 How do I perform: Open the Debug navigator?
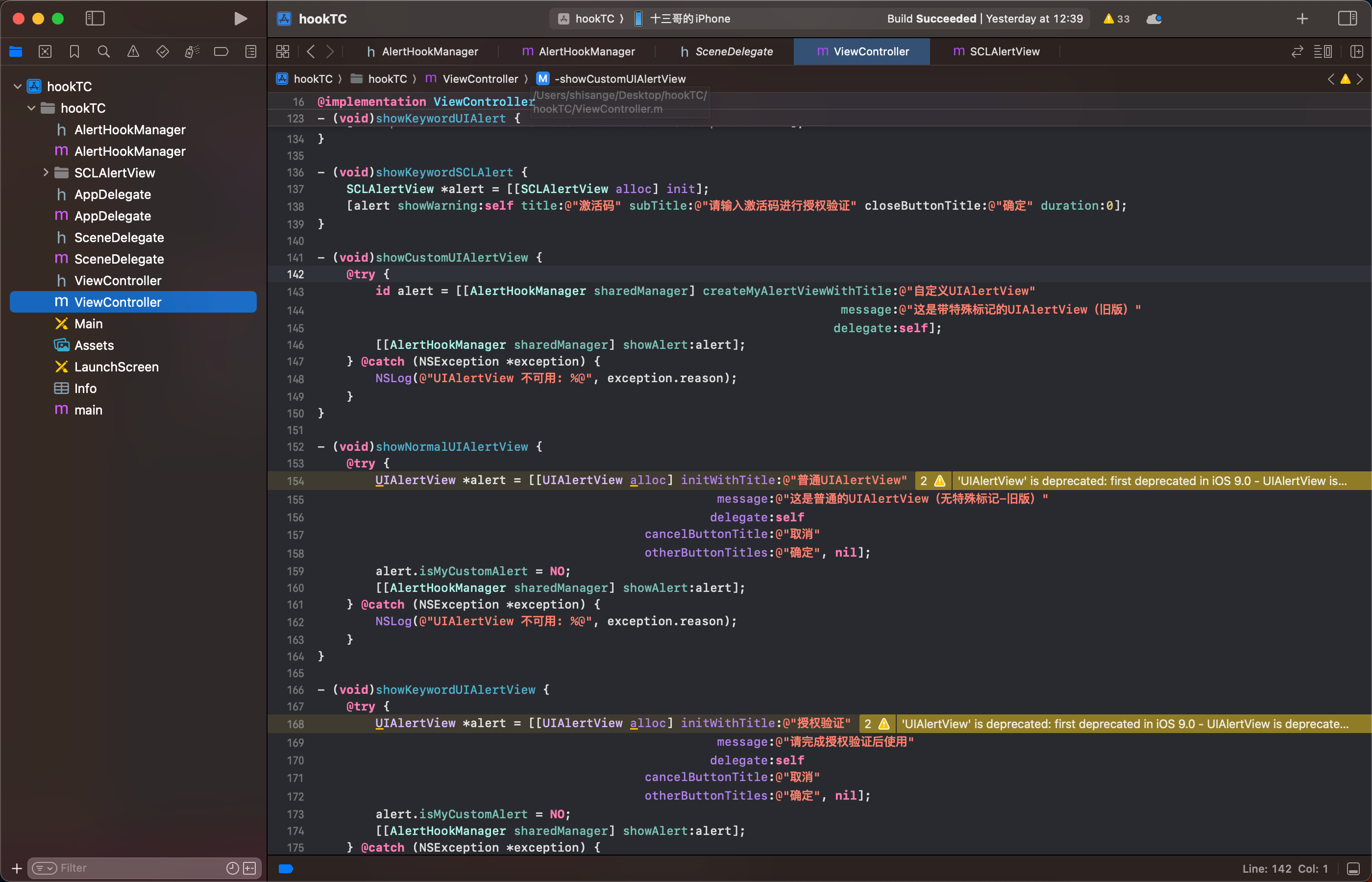192,51
